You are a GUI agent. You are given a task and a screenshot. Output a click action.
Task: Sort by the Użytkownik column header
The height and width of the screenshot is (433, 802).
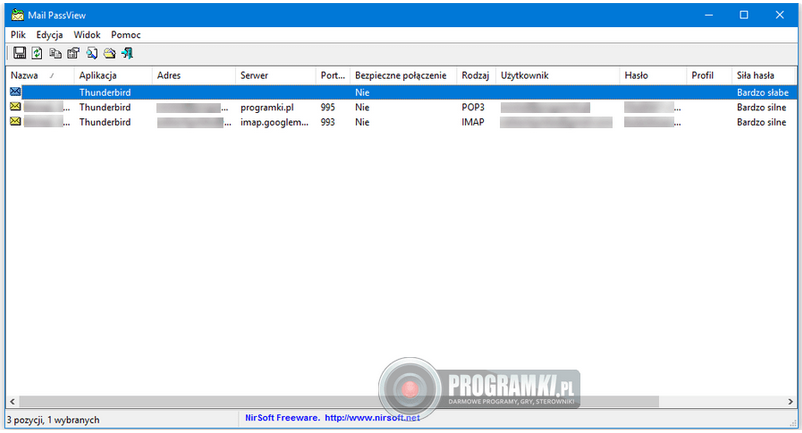(558, 75)
